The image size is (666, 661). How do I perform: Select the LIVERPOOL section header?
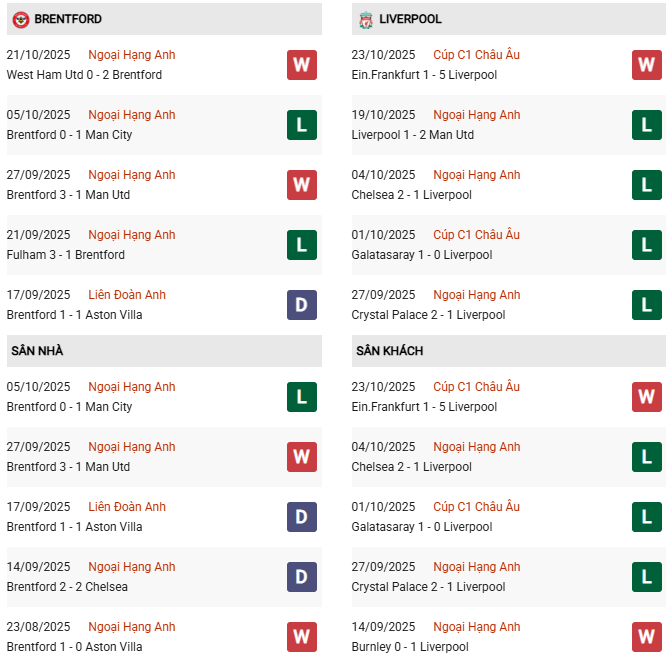pyautogui.click(x=410, y=19)
